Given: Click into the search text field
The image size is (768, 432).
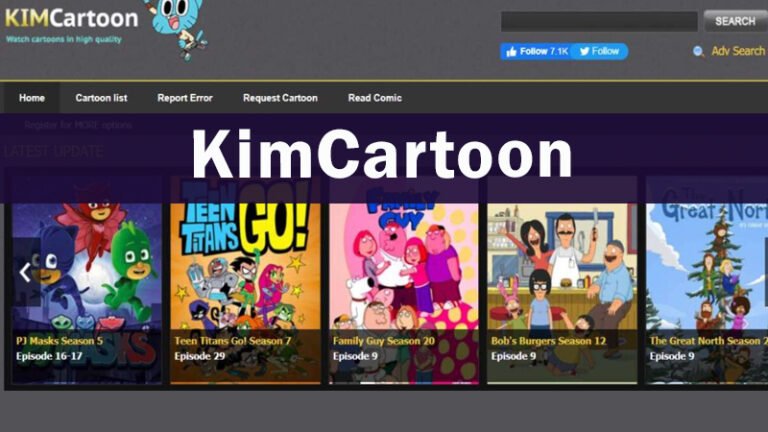Looking at the screenshot, I should tap(599, 22).
